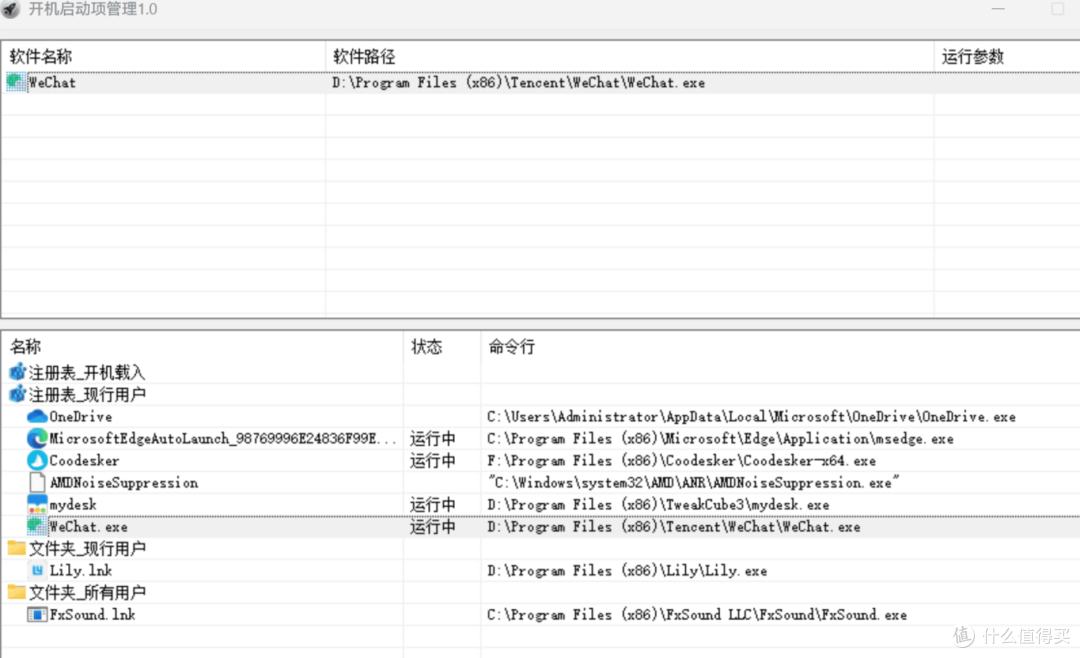The image size is (1080, 658).
Task: Select the AMDNoiseSuppression entry name
Action: [x=124, y=483]
